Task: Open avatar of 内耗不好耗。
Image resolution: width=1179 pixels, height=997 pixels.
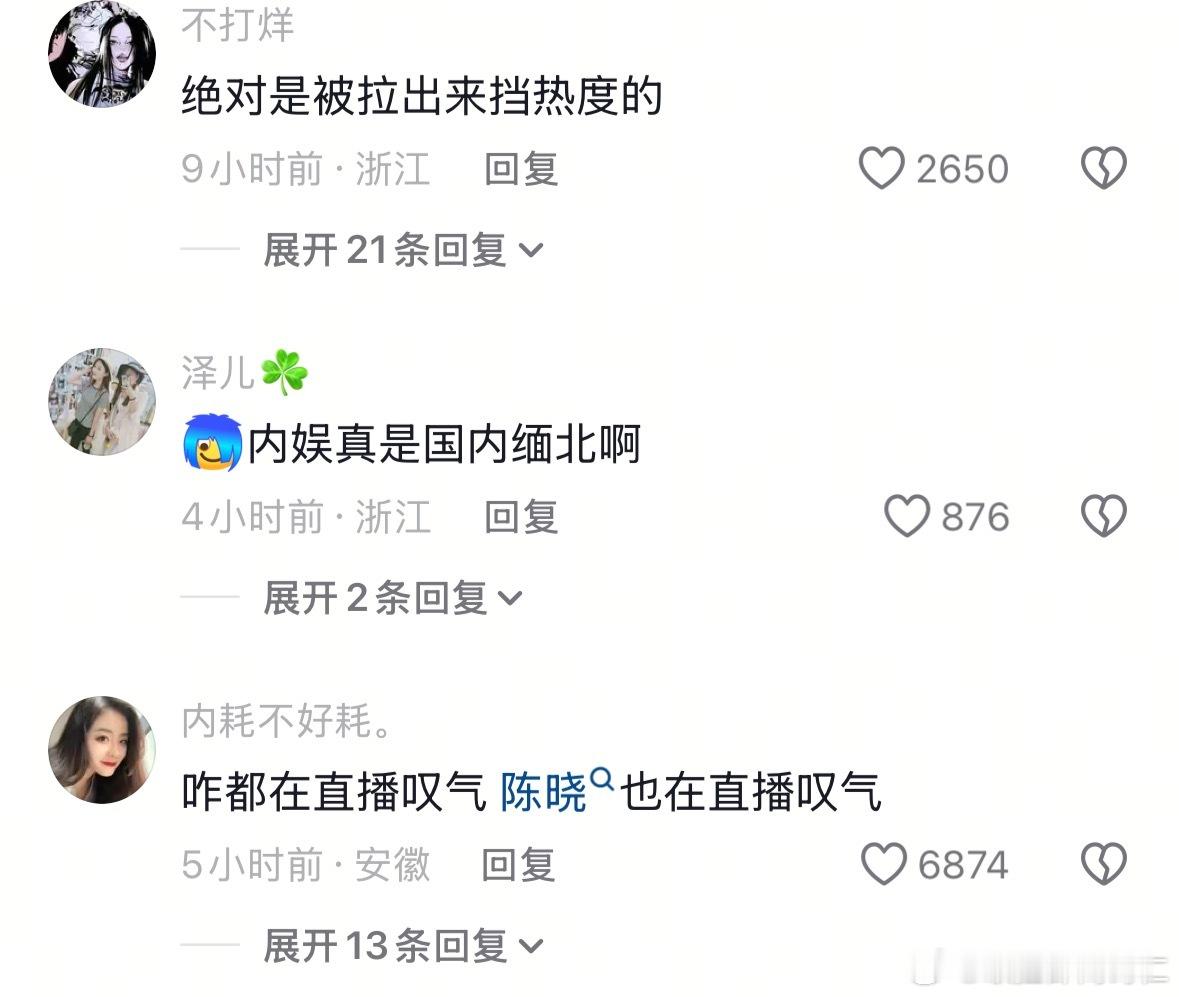Action: [102, 750]
